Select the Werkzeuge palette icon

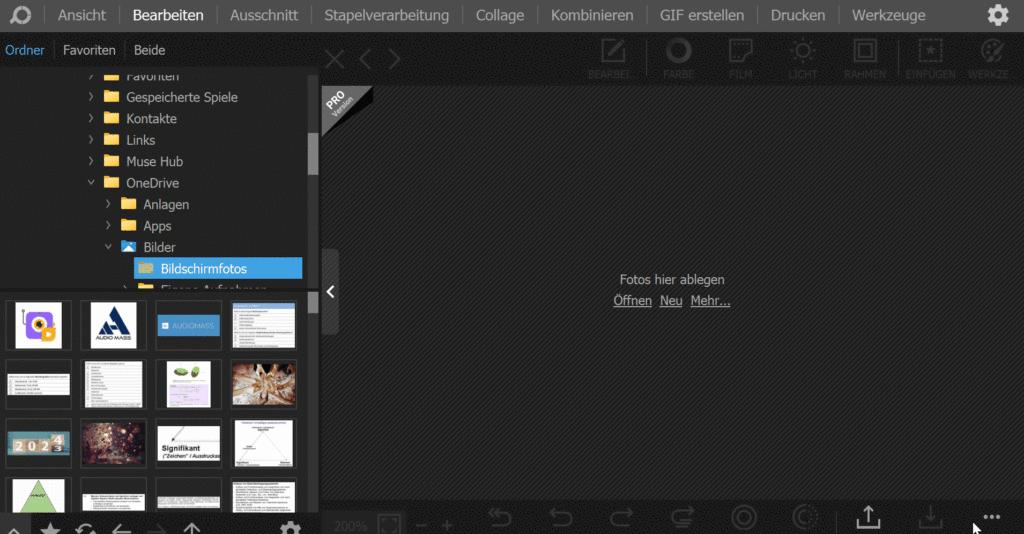click(x=991, y=56)
